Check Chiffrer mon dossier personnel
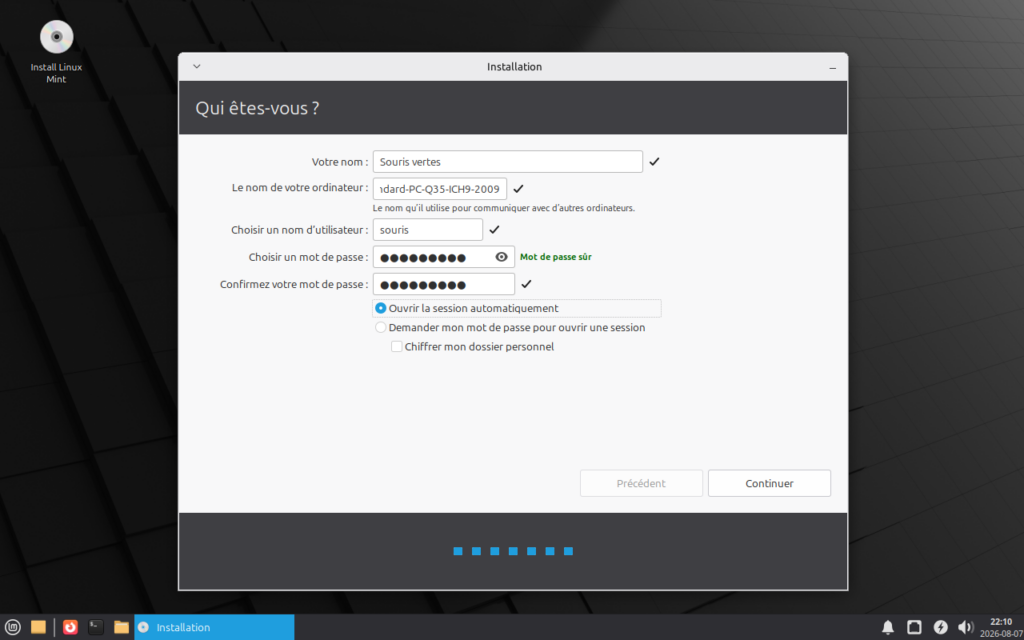1024x640 pixels. pos(472,347)
